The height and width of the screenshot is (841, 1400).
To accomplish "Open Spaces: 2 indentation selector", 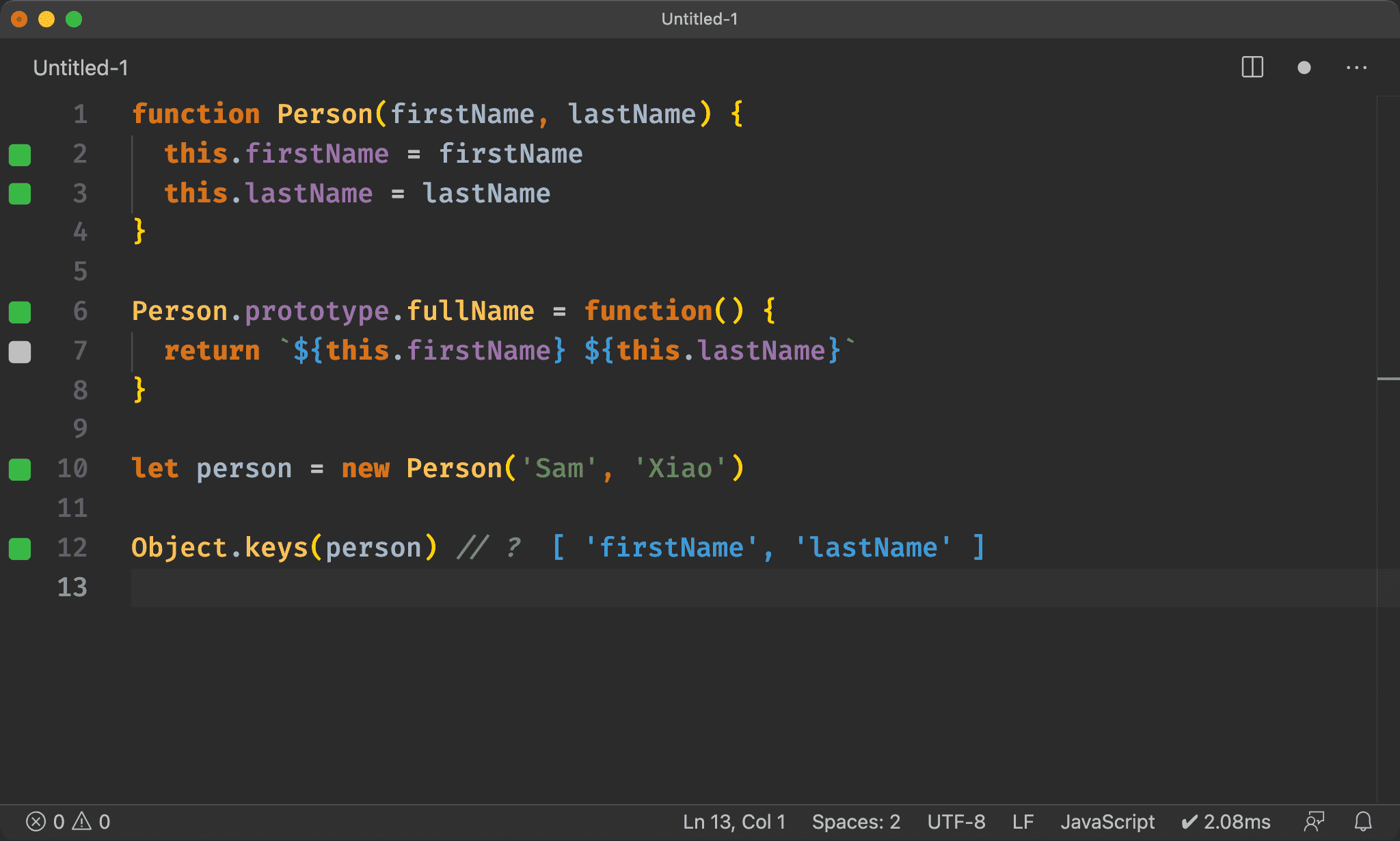I will click(856, 821).
